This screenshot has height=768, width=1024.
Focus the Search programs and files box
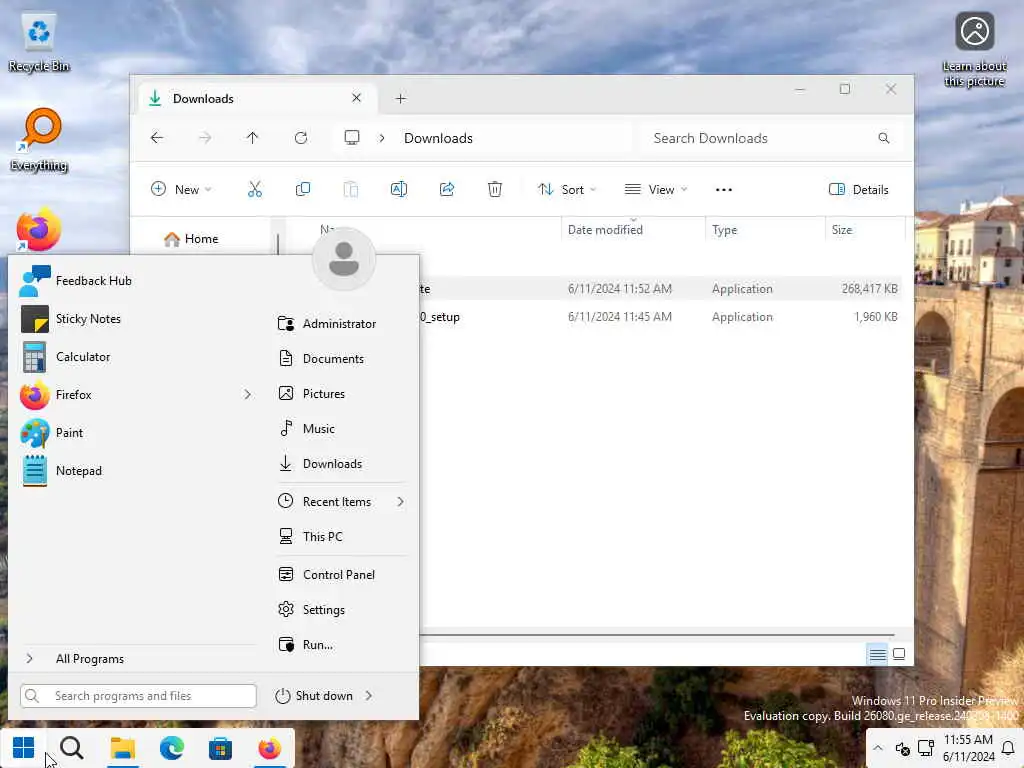[138, 696]
